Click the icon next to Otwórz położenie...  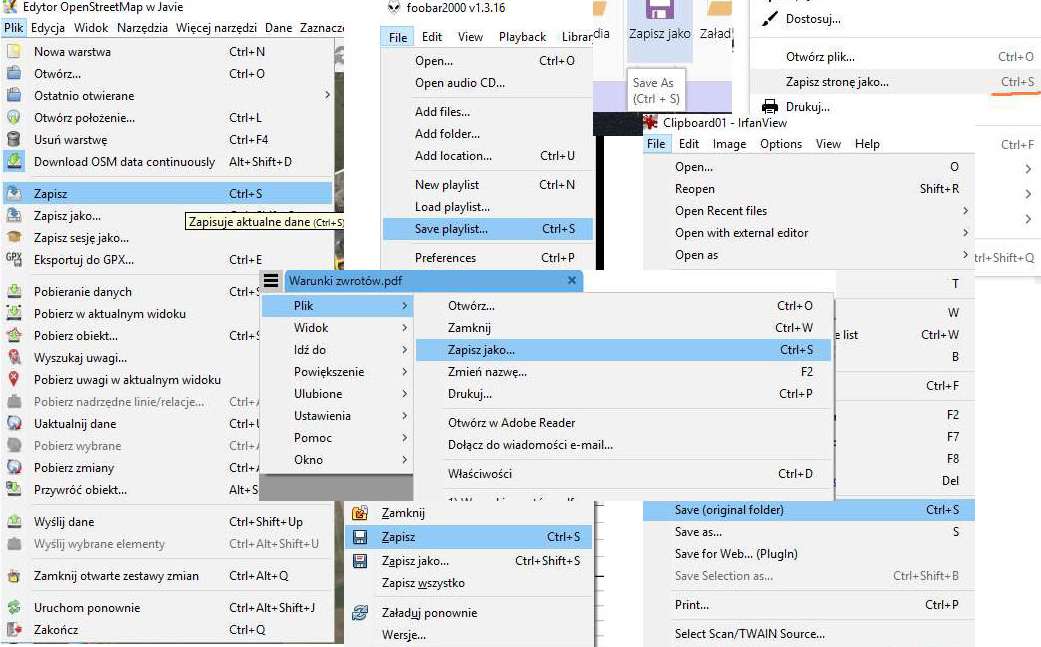14,117
